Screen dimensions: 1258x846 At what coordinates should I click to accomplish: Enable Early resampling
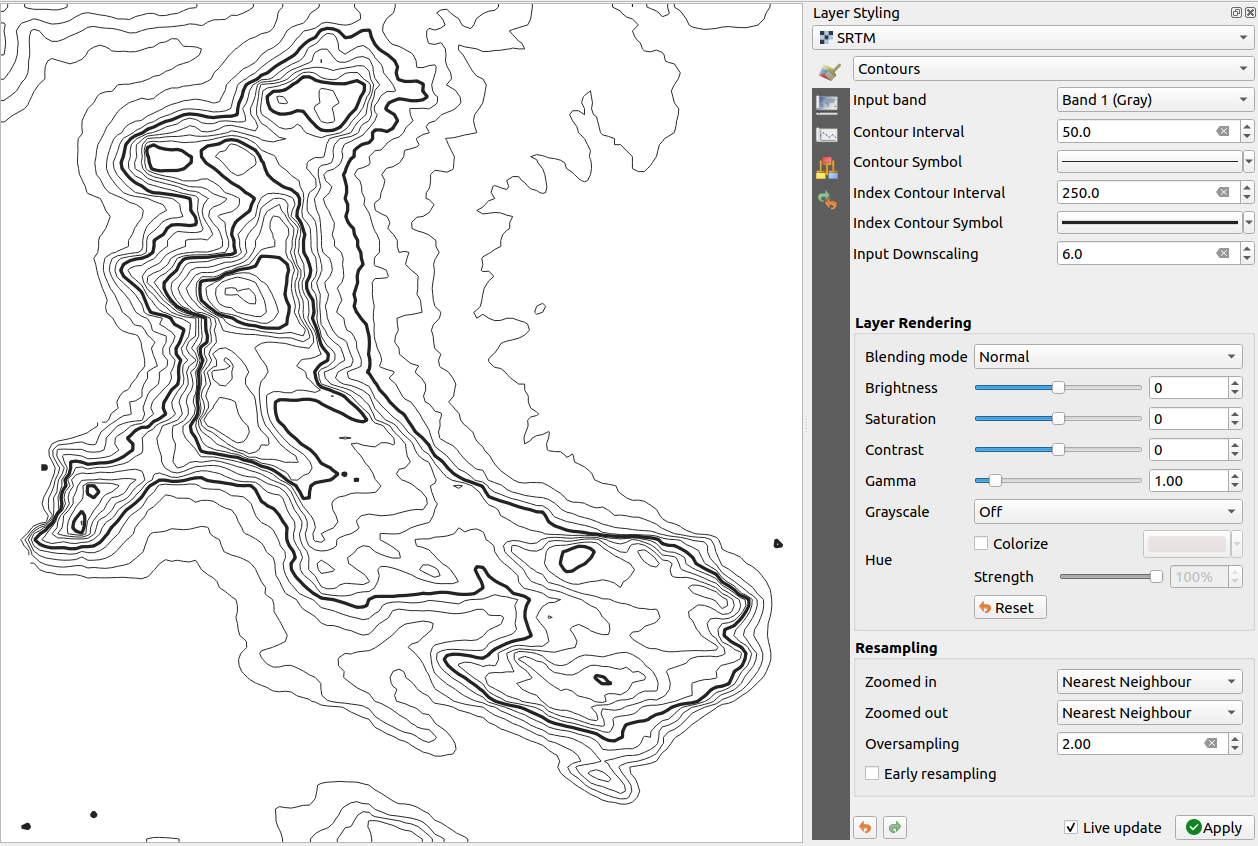pos(871,773)
